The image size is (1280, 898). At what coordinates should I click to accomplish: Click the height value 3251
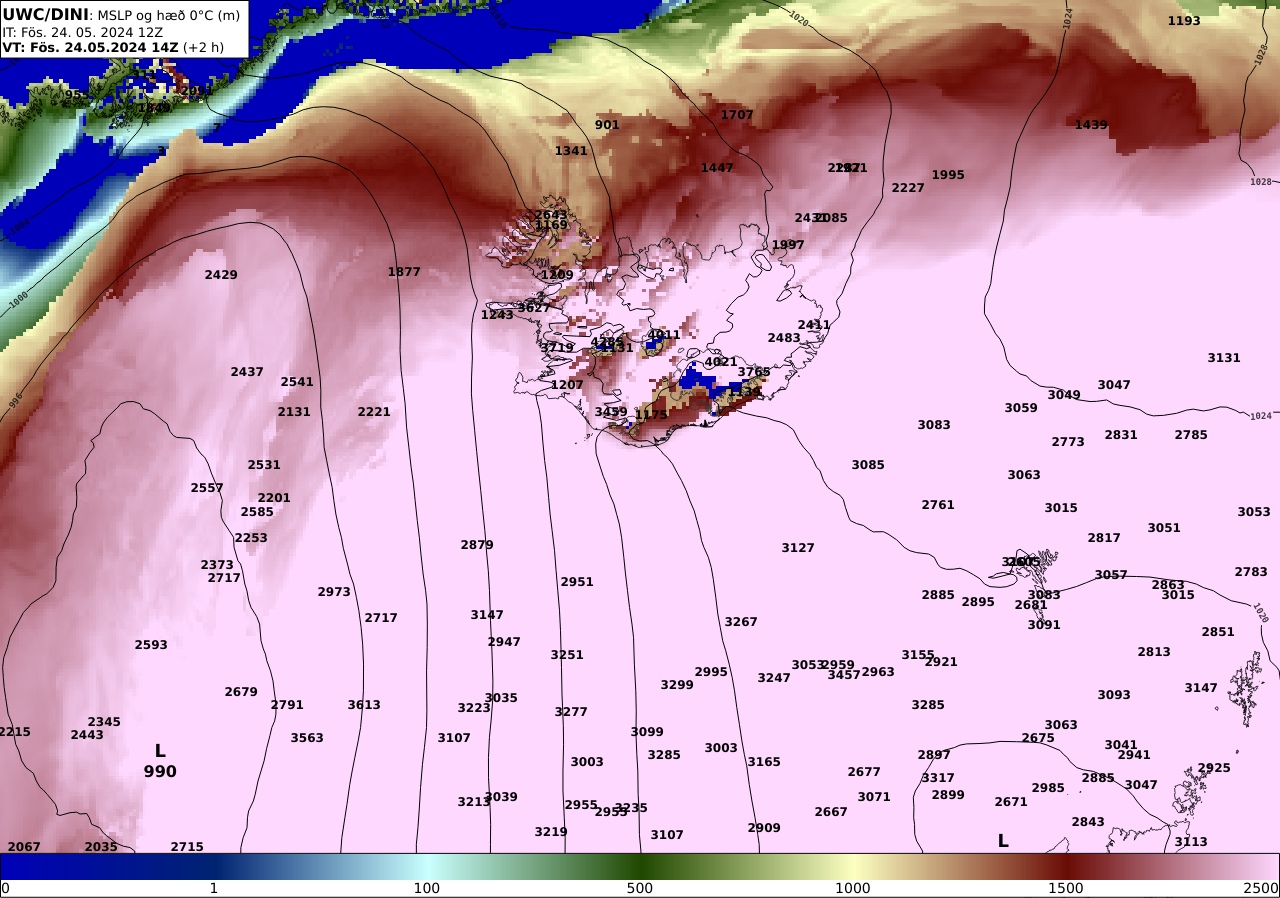click(567, 655)
